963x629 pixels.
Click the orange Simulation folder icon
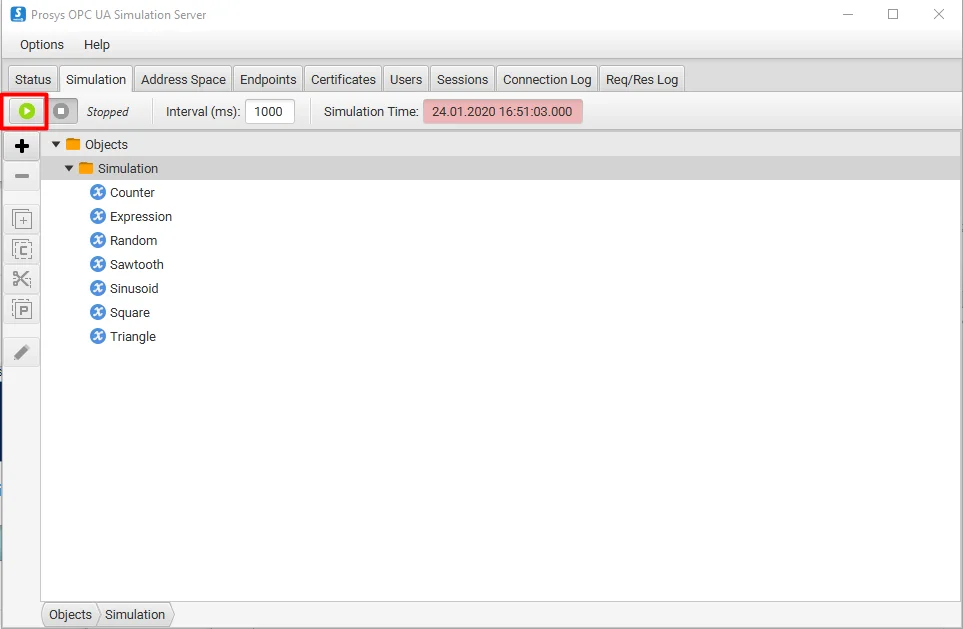point(86,168)
